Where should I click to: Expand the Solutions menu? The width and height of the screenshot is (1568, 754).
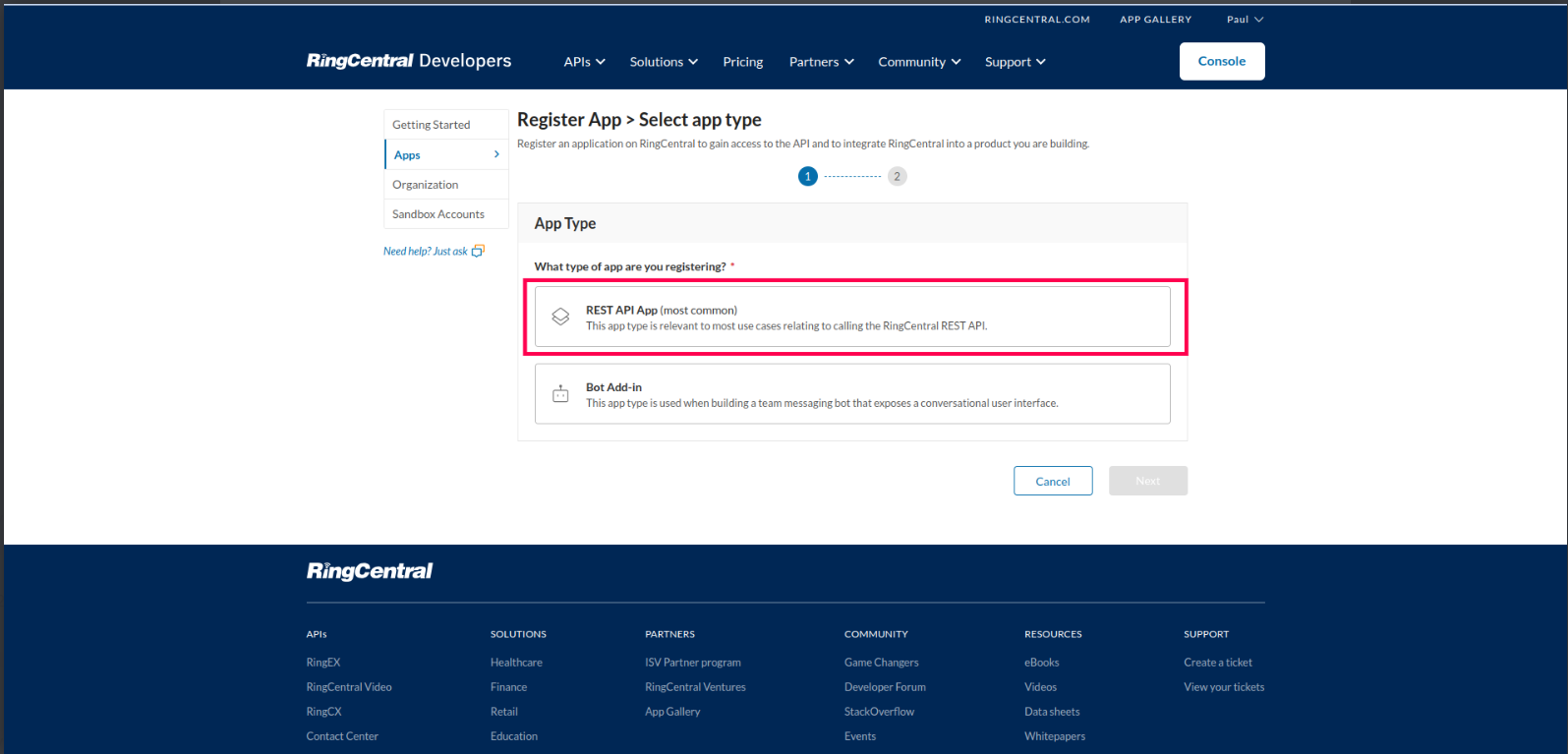pyautogui.click(x=664, y=62)
